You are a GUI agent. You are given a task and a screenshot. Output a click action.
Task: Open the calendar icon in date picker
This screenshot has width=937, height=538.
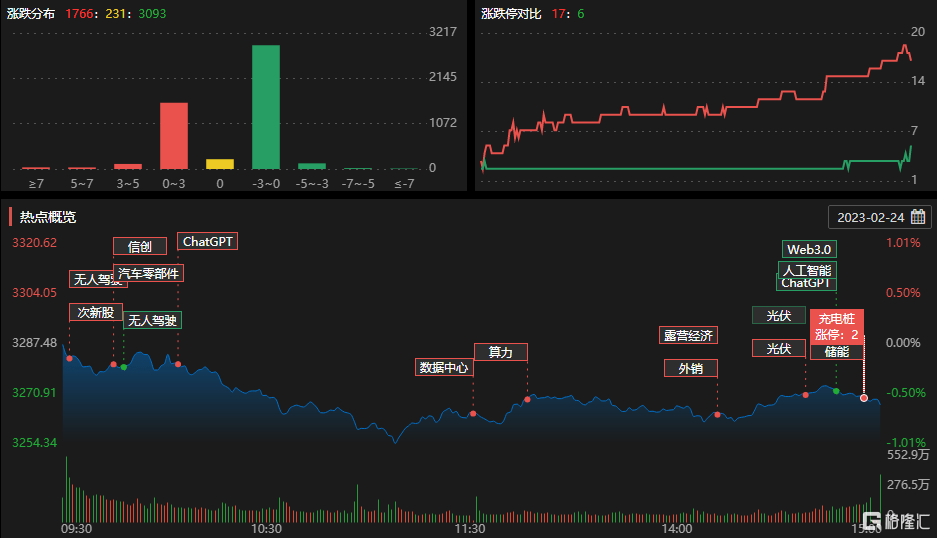[x=917, y=217]
